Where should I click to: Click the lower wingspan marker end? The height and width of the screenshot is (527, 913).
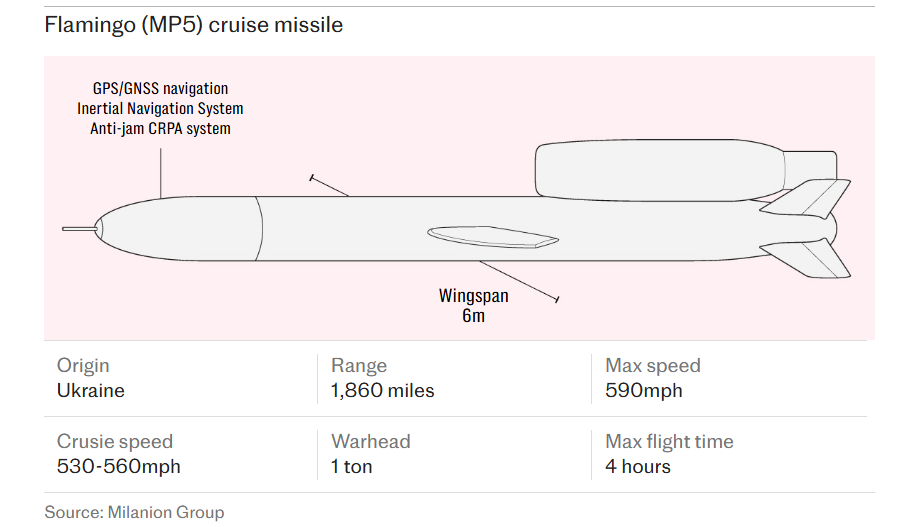[556, 299]
